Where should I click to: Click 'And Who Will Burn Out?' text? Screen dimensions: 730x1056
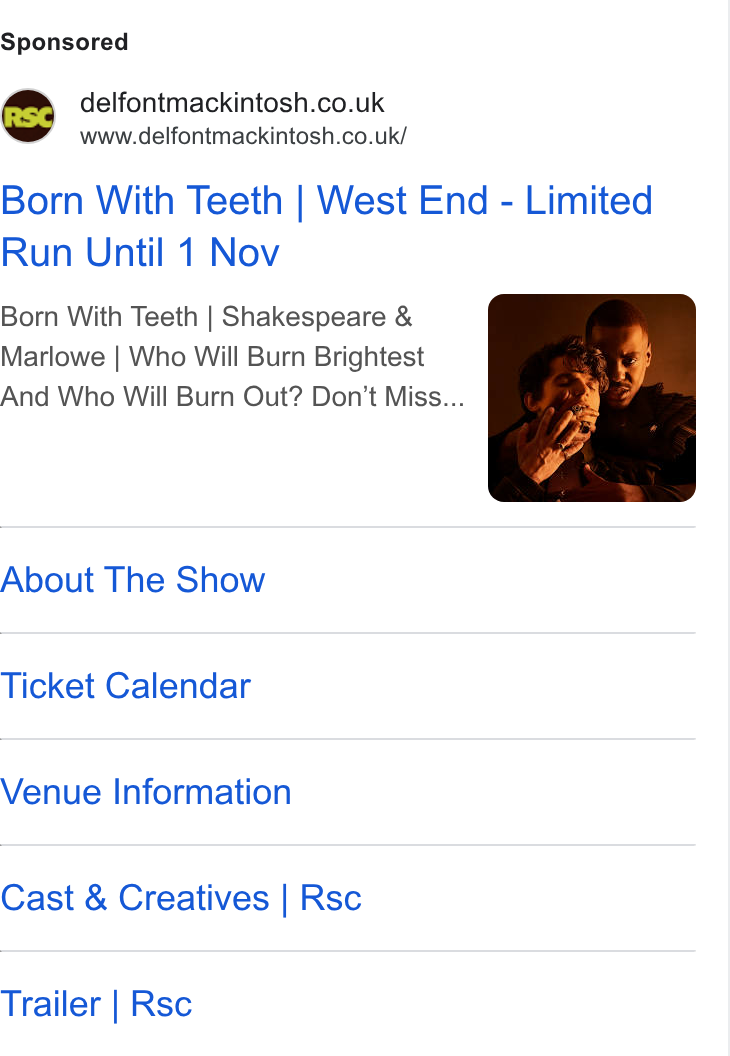coord(152,397)
